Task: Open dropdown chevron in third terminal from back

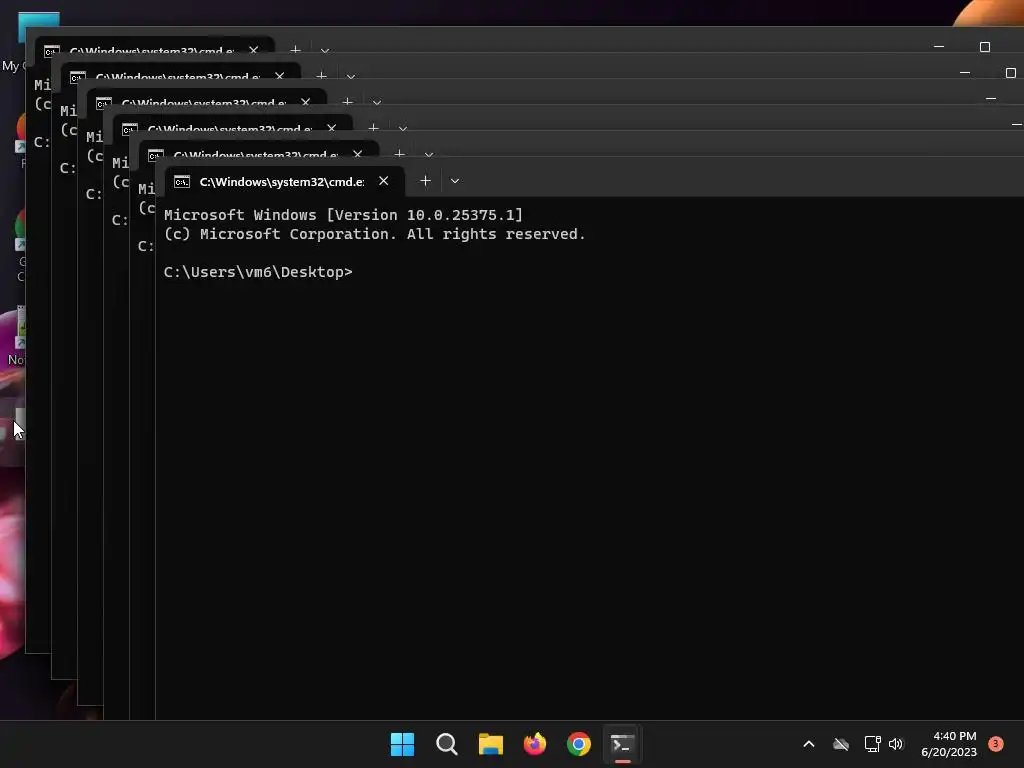Action: (x=377, y=102)
